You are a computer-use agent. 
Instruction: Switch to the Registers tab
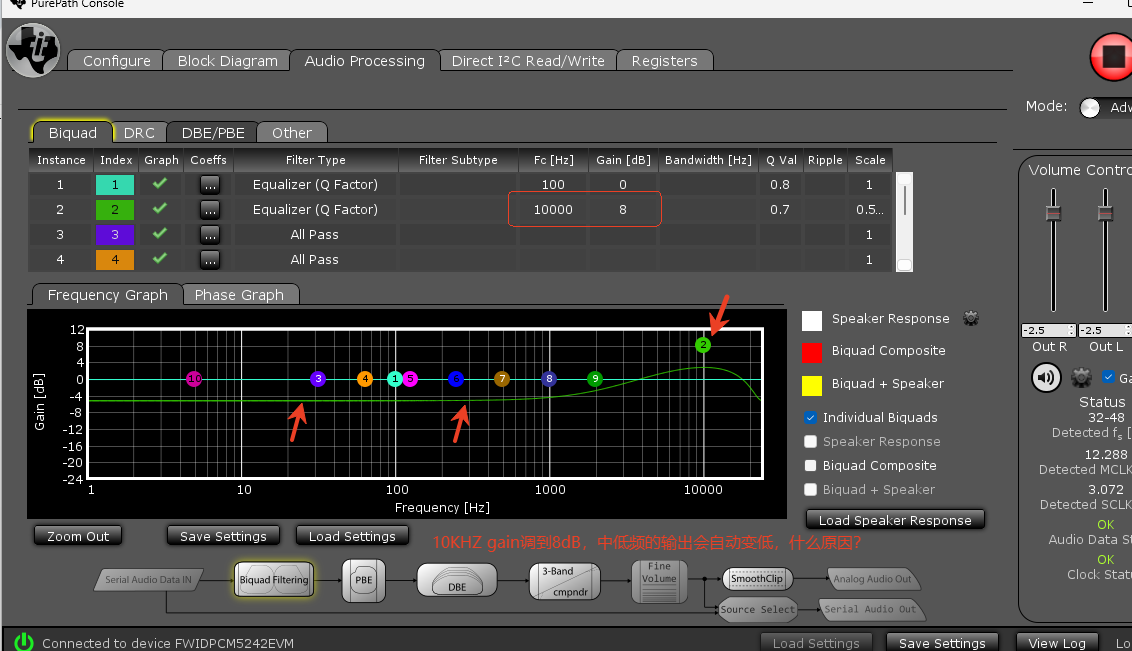click(664, 61)
